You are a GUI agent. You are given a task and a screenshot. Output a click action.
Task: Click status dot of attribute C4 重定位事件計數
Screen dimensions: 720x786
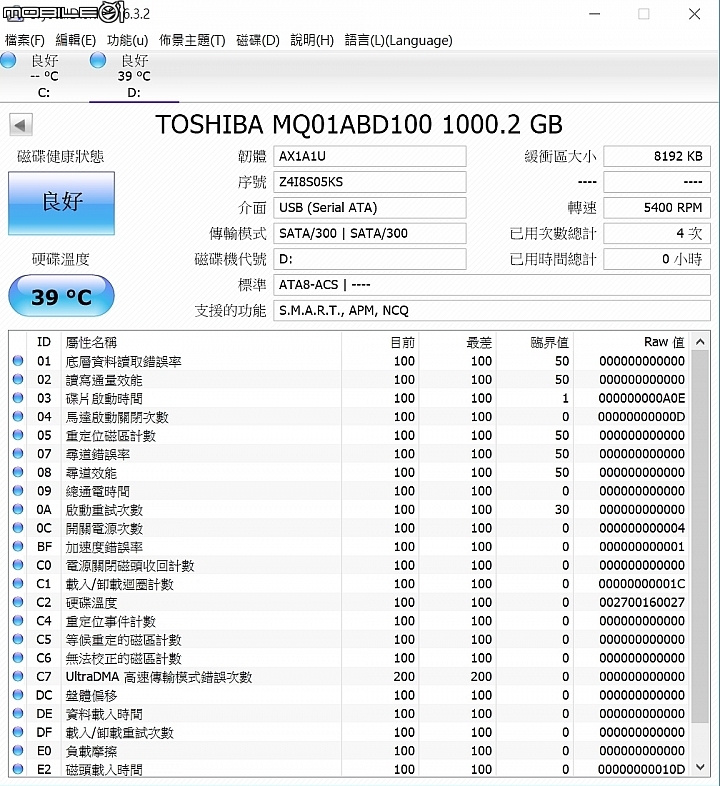(18, 620)
